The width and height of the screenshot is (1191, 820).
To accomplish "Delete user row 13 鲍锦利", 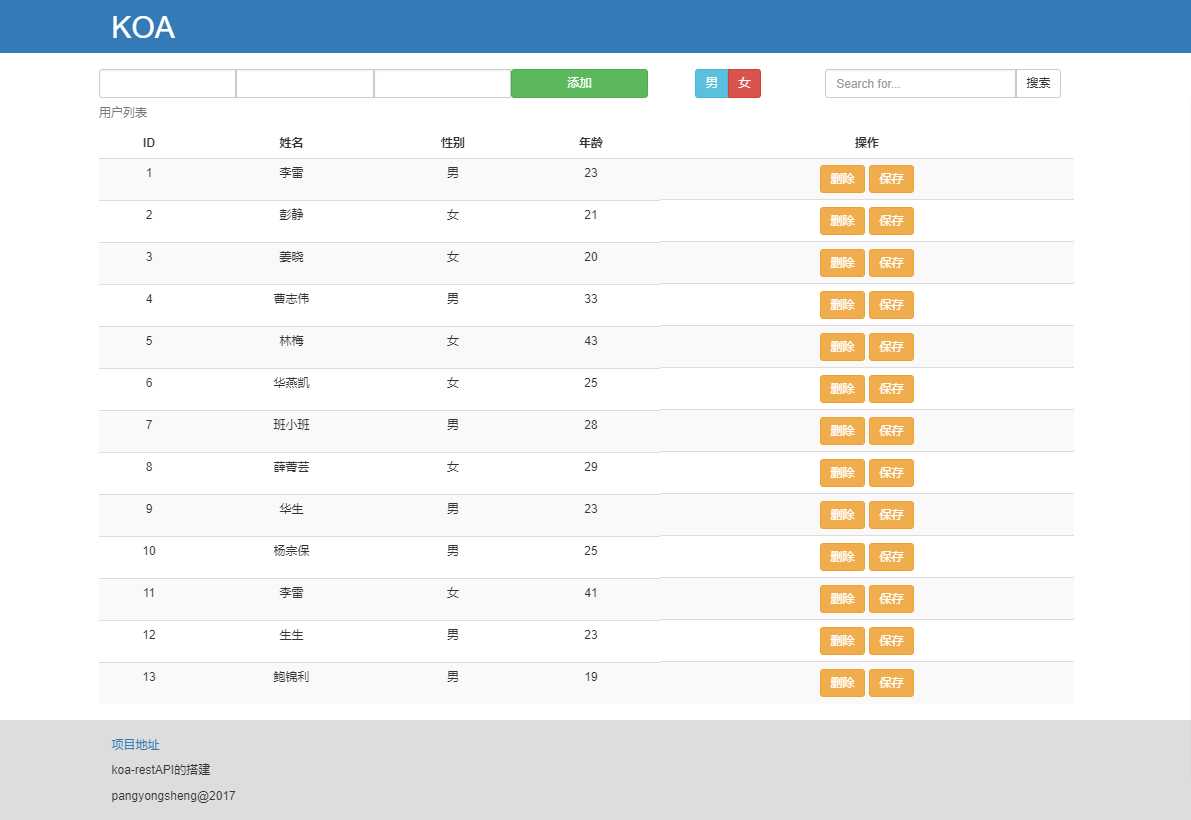I will [842, 683].
